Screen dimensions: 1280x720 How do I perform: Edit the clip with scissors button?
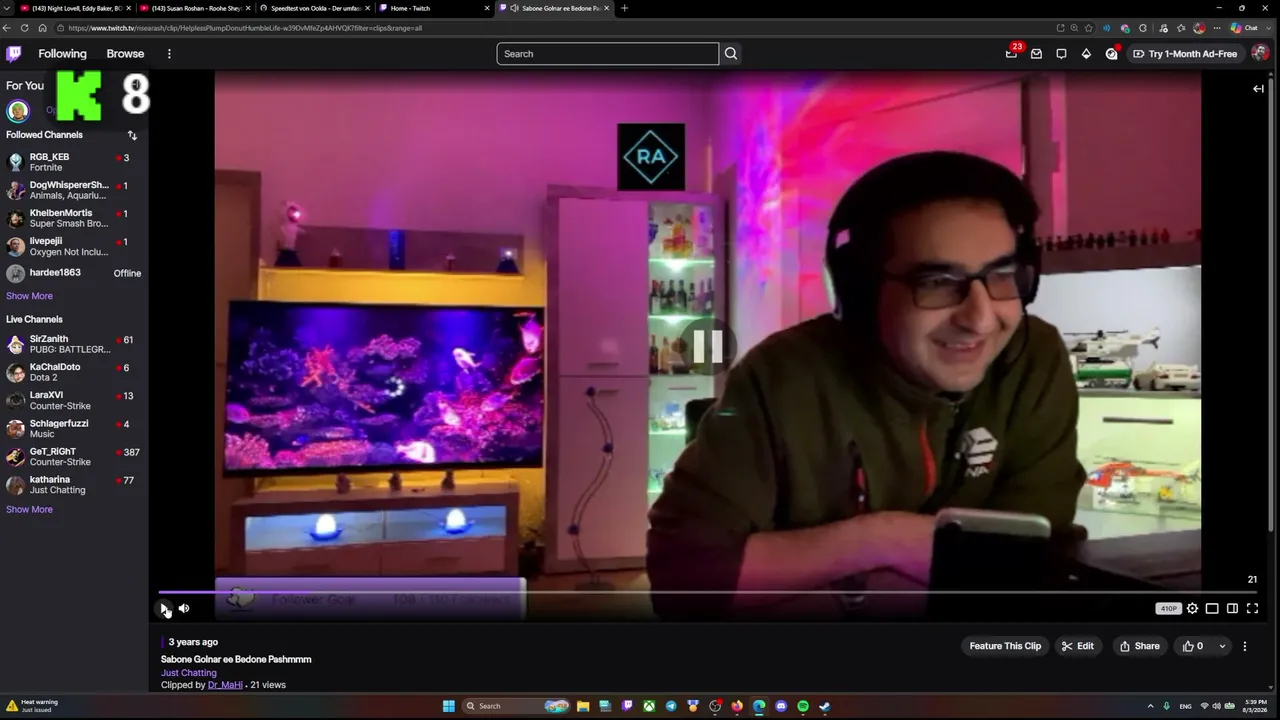(x=1077, y=646)
